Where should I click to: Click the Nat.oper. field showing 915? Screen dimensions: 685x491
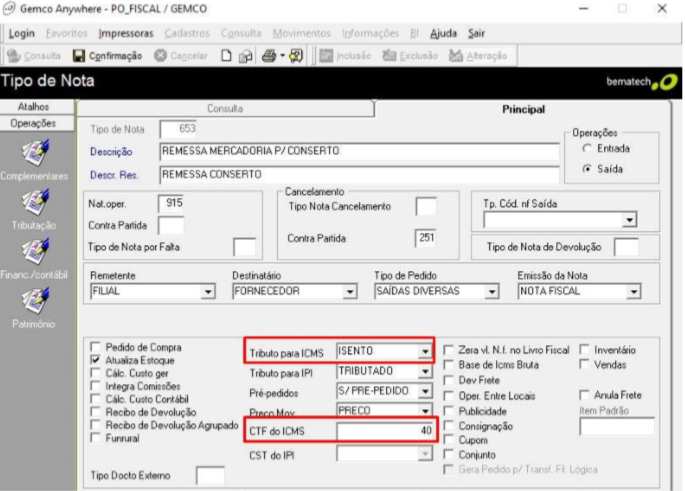point(171,203)
